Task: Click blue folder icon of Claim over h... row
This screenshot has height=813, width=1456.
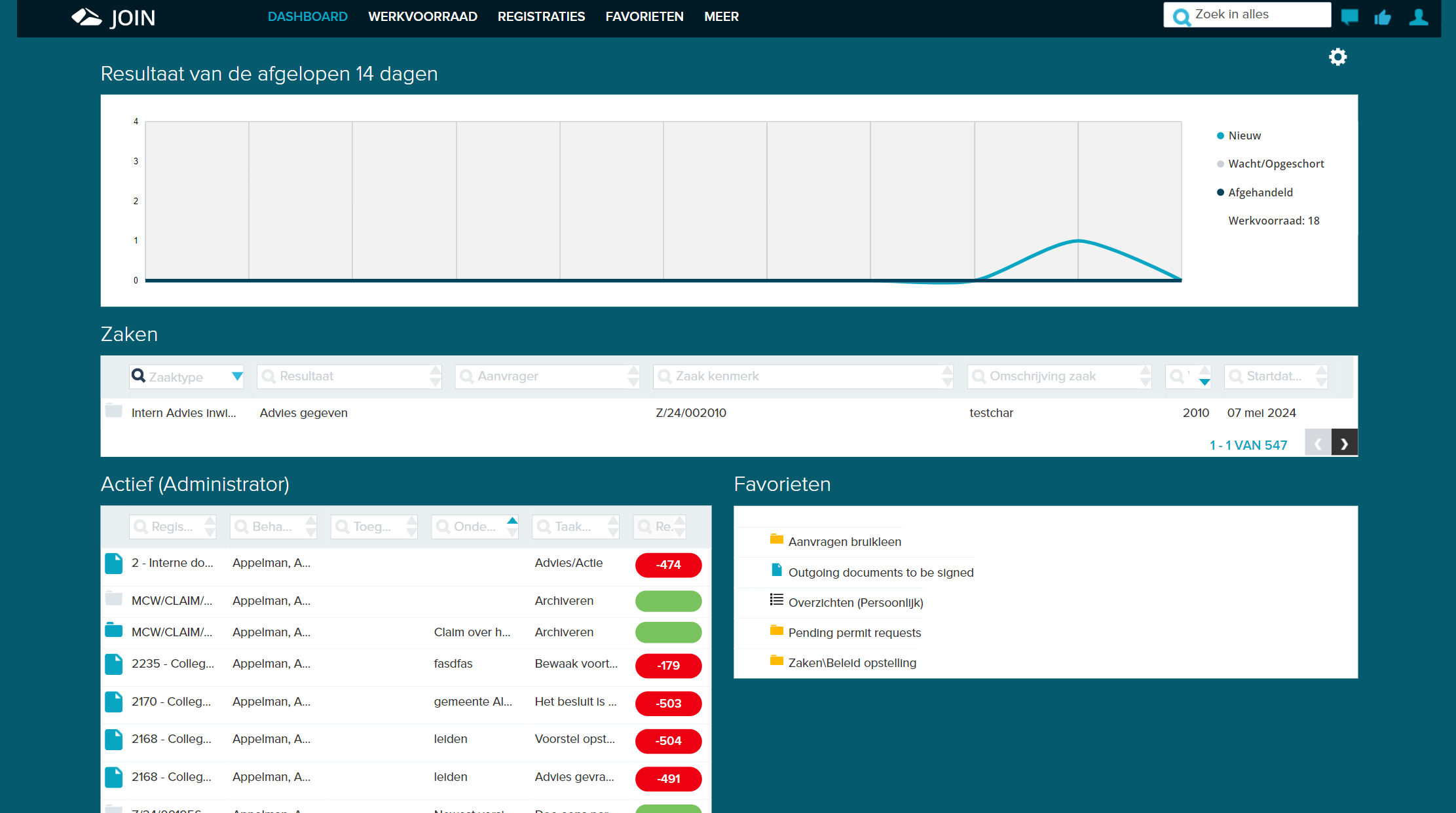Action: [114, 630]
